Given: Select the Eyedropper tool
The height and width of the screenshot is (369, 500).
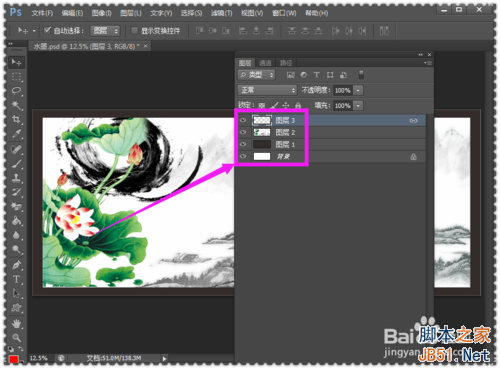Looking at the screenshot, I should tap(16, 134).
